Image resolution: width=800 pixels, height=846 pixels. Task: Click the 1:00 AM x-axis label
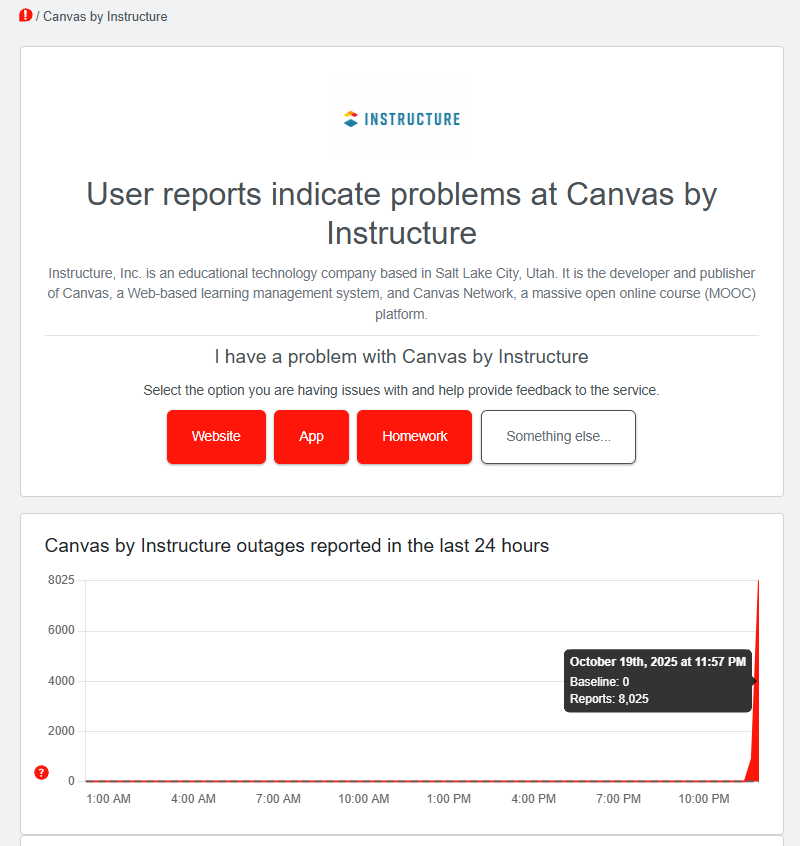click(x=108, y=799)
